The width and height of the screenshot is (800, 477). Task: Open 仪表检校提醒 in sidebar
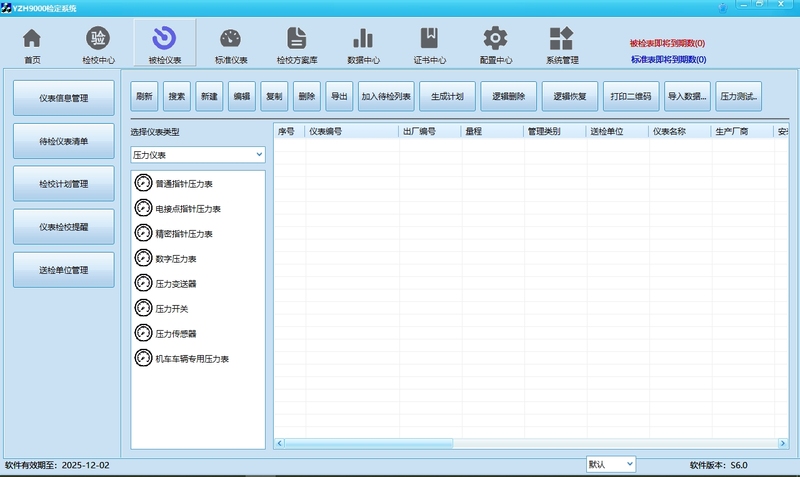64,227
